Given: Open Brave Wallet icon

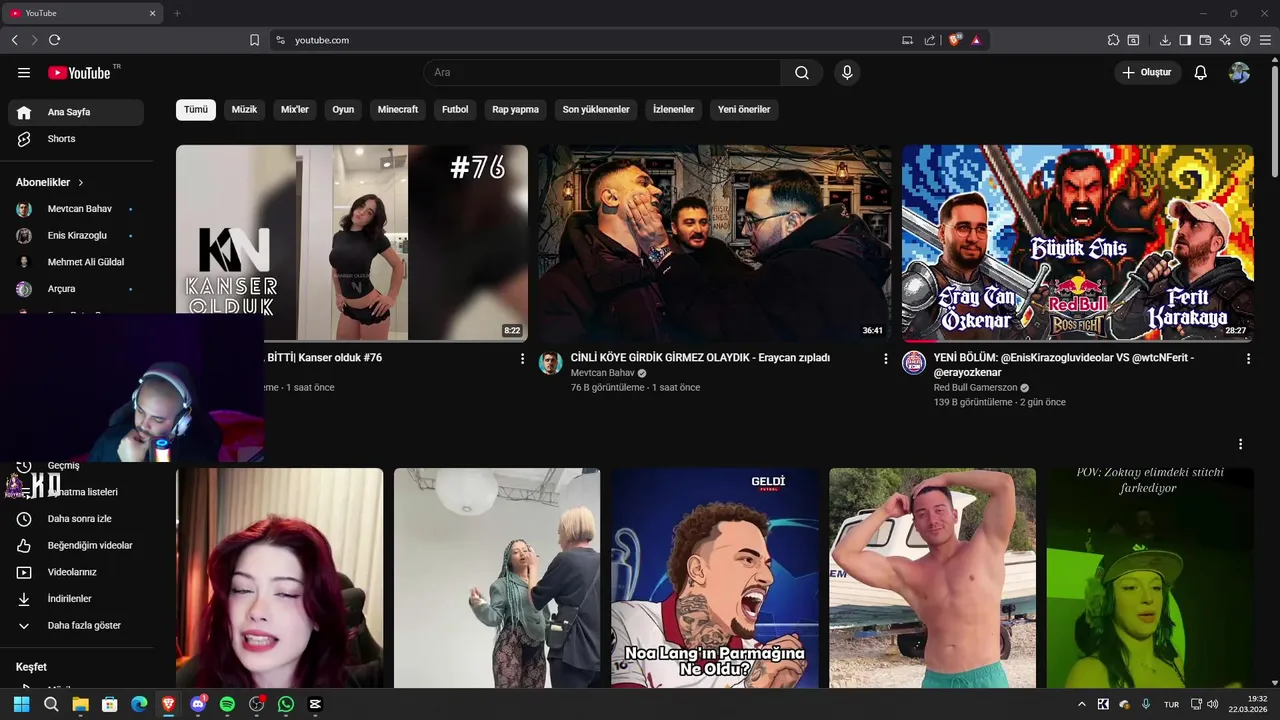Looking at the screenshot, I should (1205, 40).
